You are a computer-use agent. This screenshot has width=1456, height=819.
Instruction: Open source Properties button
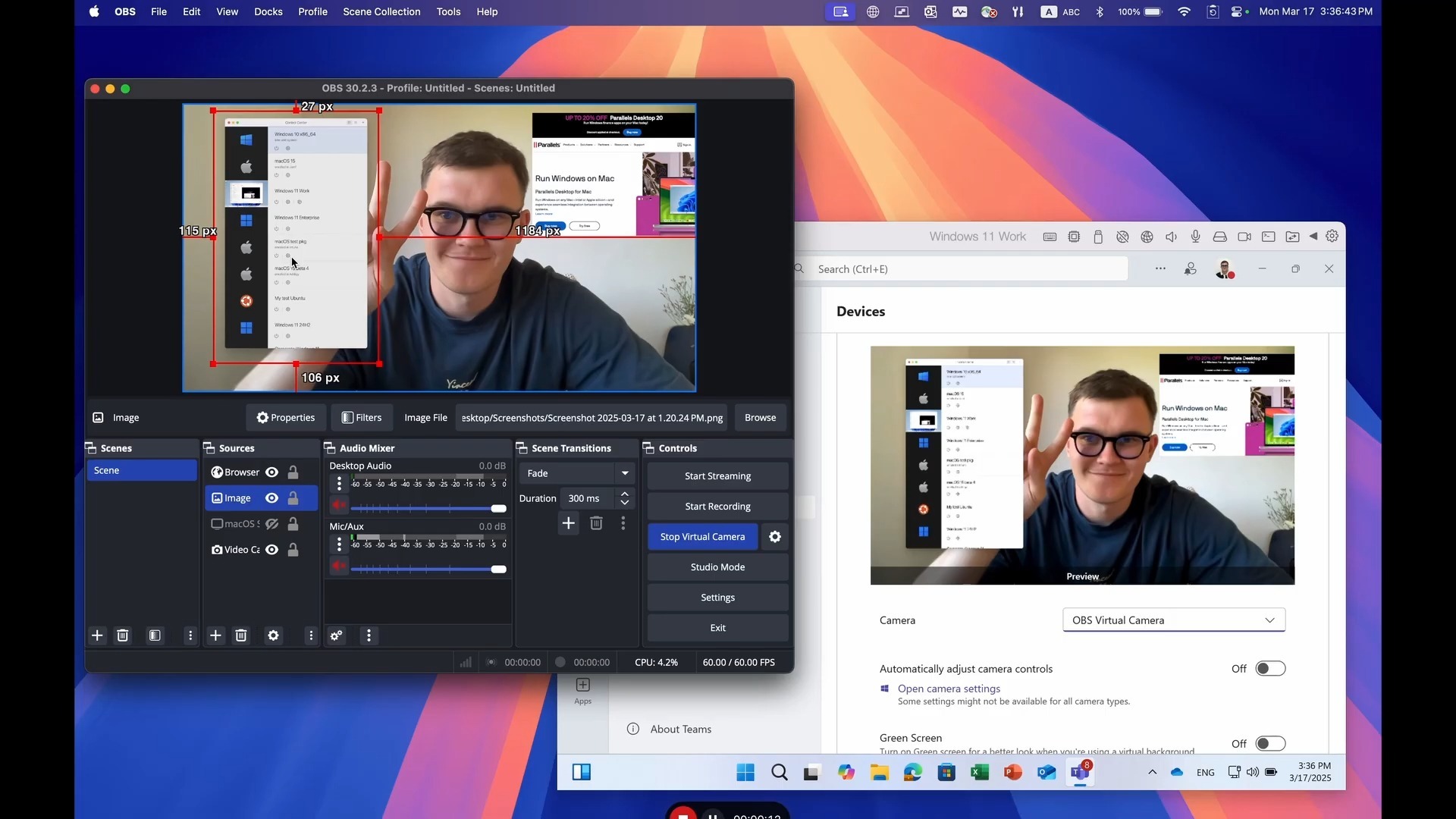(286, 418)
